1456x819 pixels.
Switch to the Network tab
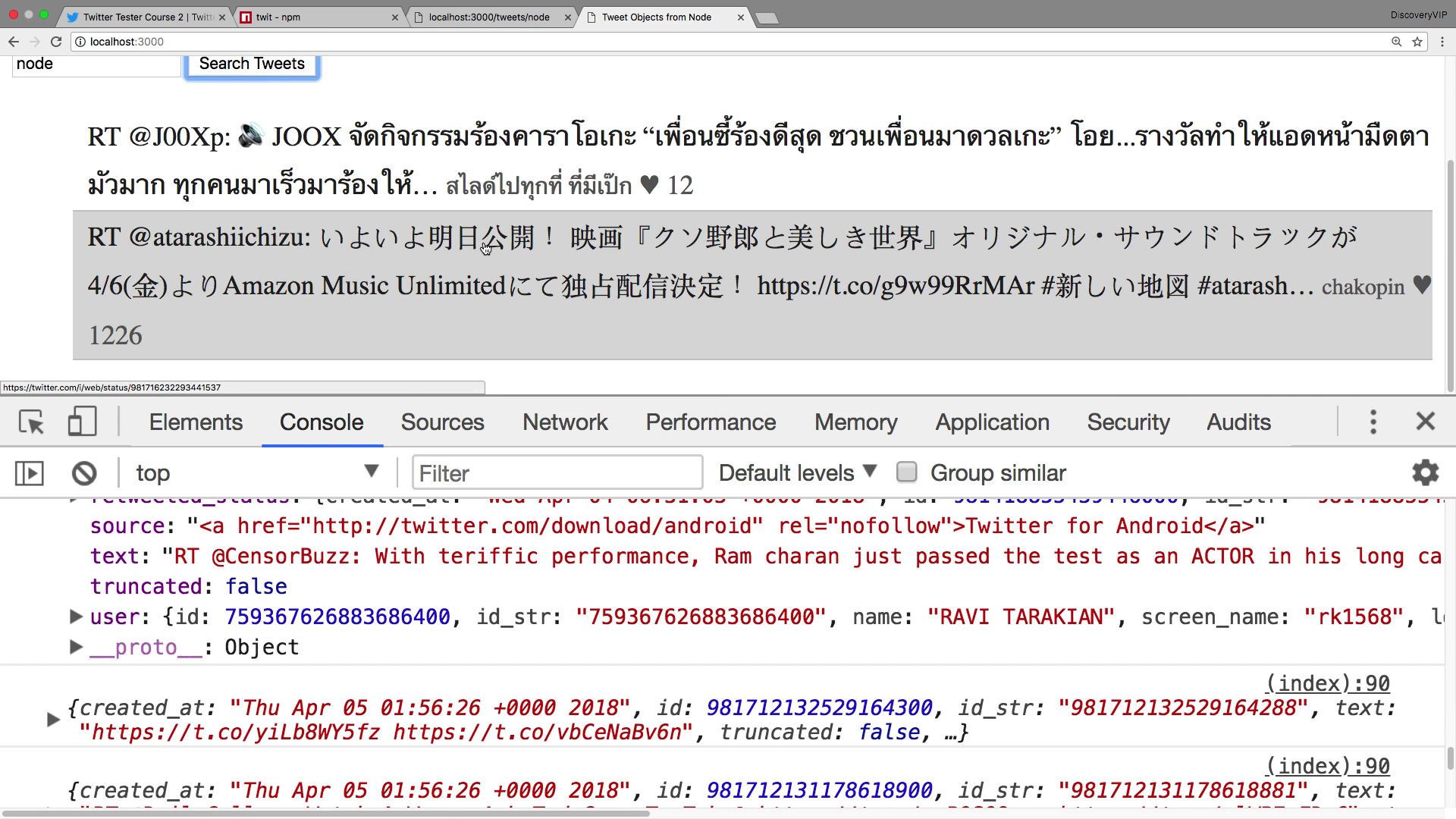pos(565,422)
